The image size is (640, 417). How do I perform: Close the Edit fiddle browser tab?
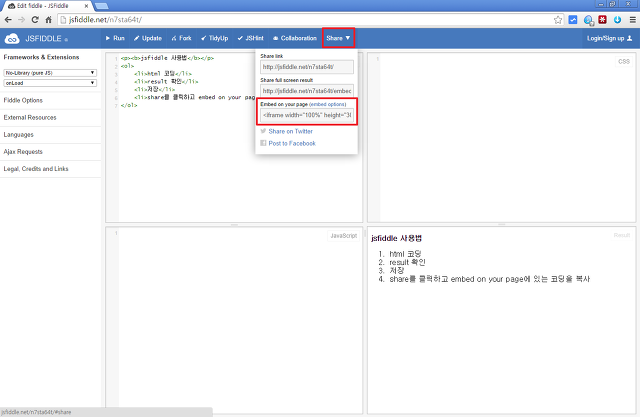pyautogui.click(x=86, y=6)
